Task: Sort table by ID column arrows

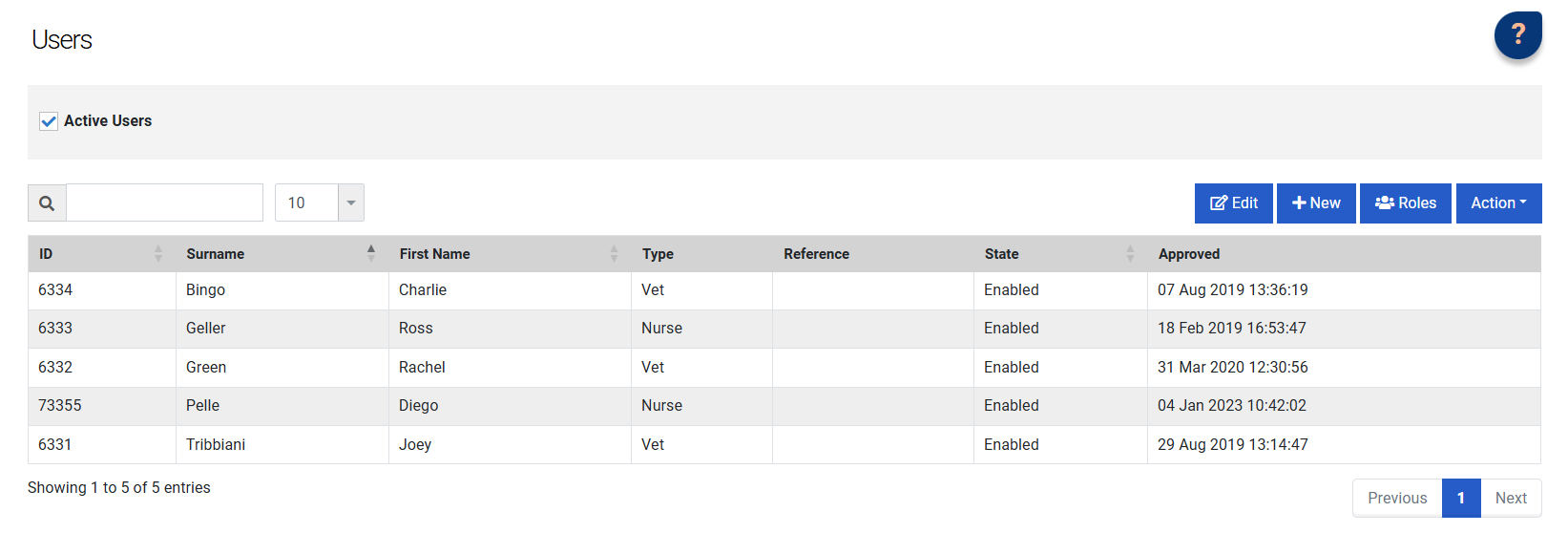Action: (158, 254)
